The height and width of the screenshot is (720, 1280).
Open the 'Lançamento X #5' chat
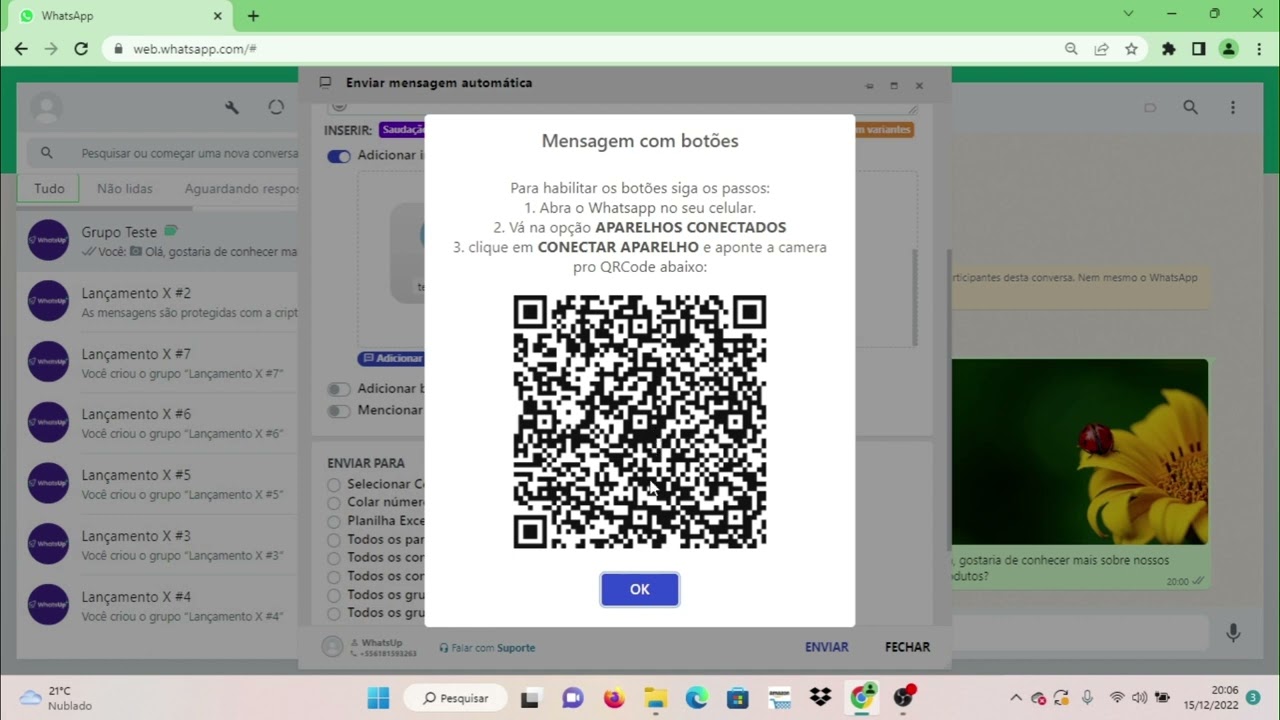[157, 484]
